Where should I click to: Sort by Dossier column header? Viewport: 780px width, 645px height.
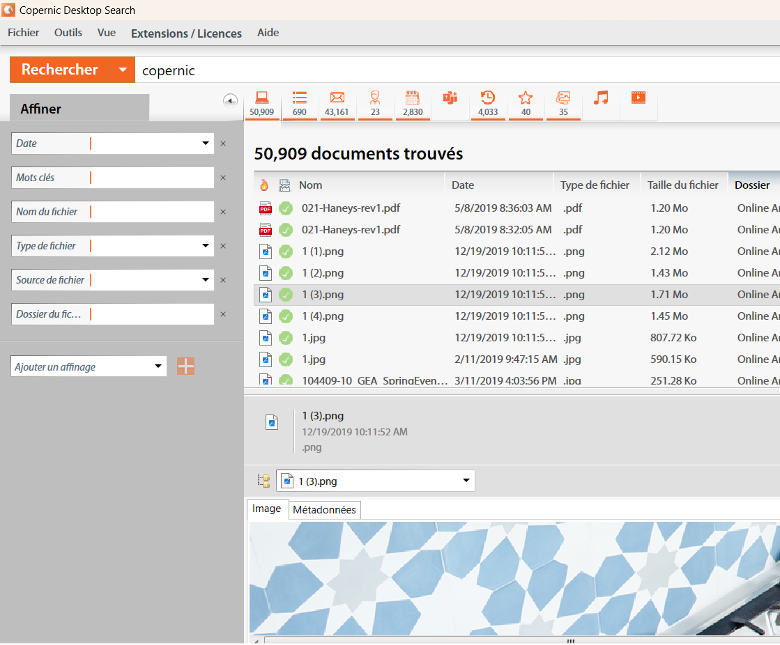(x=754, y=185)
